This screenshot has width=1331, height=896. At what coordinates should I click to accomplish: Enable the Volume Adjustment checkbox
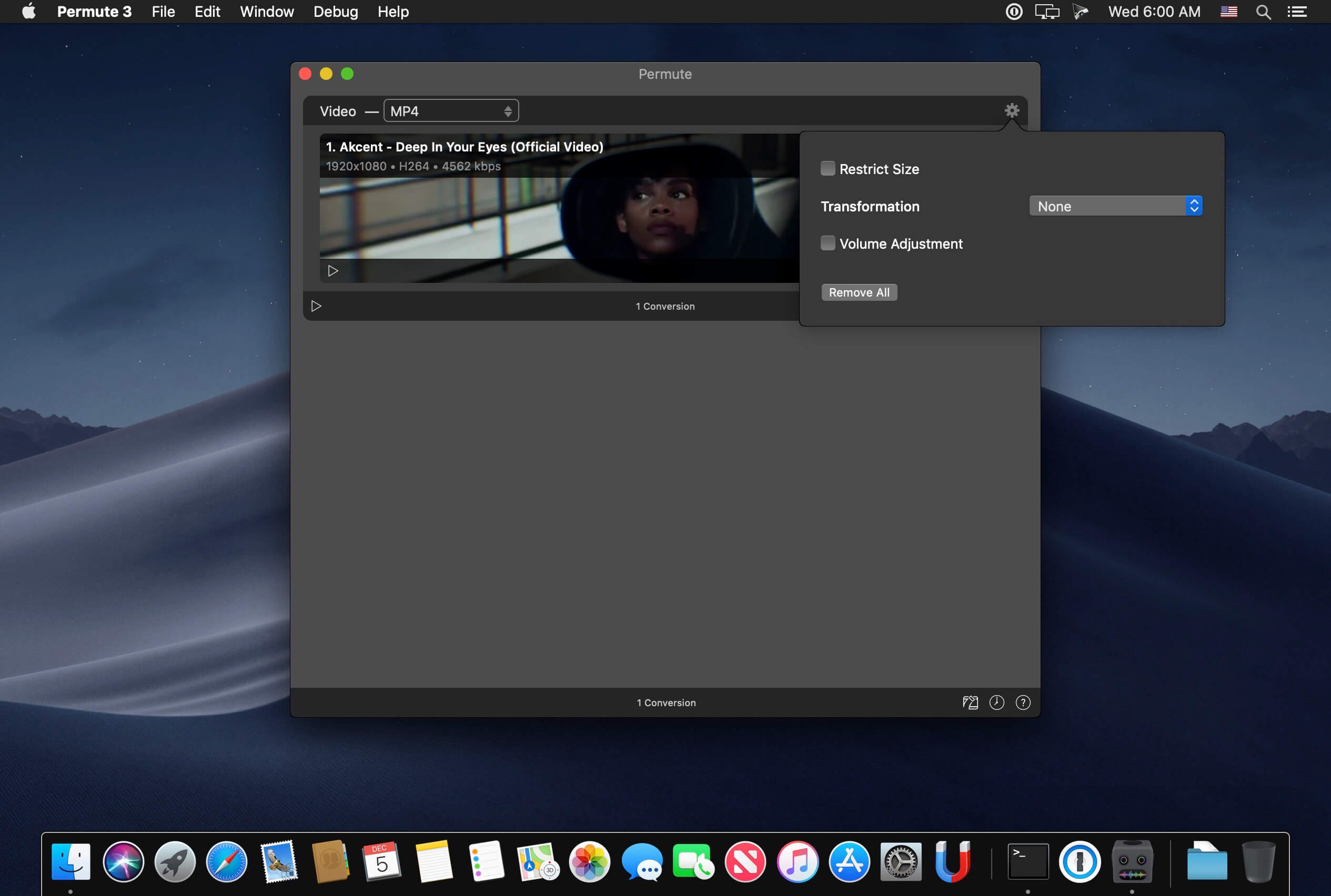click(828, 243)
